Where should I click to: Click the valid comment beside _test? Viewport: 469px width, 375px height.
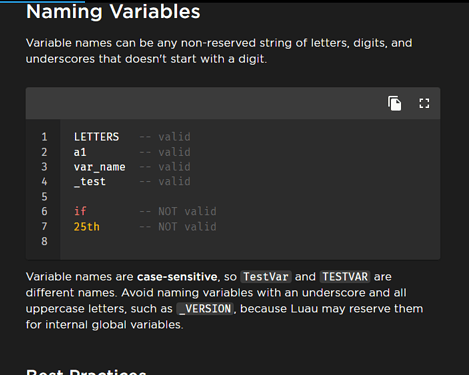[x=165, y=182]
